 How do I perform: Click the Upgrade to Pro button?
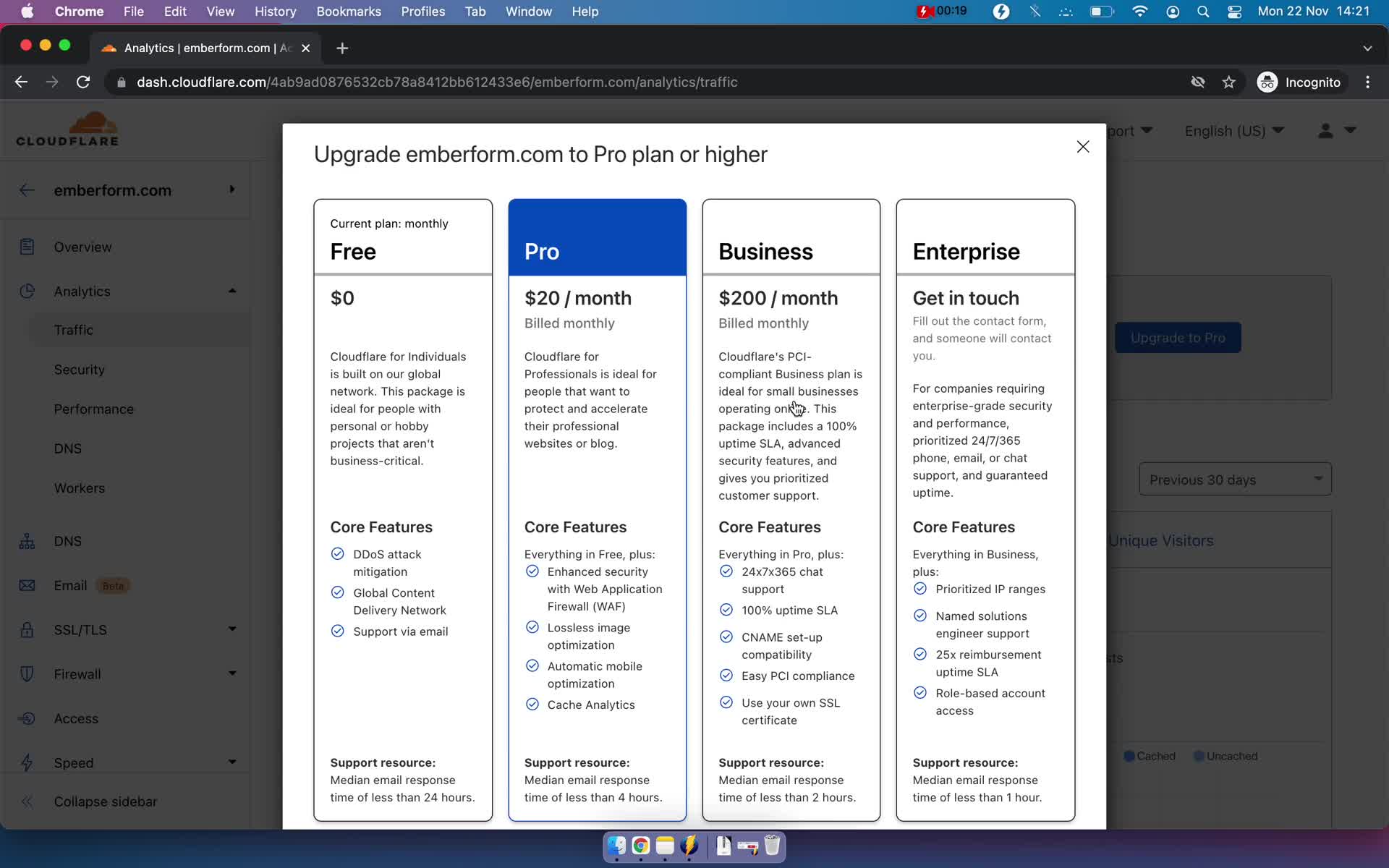pos(1178,337)
